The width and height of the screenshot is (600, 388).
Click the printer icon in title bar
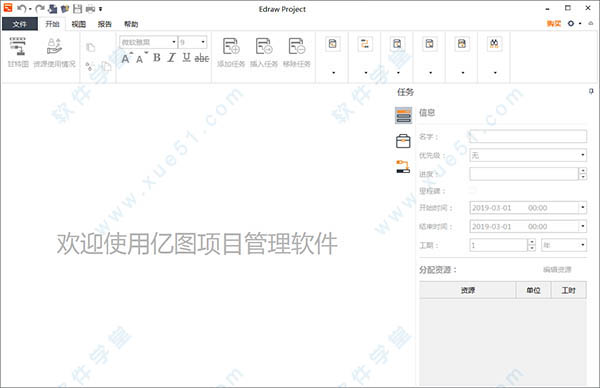click(x=90, y=8)
